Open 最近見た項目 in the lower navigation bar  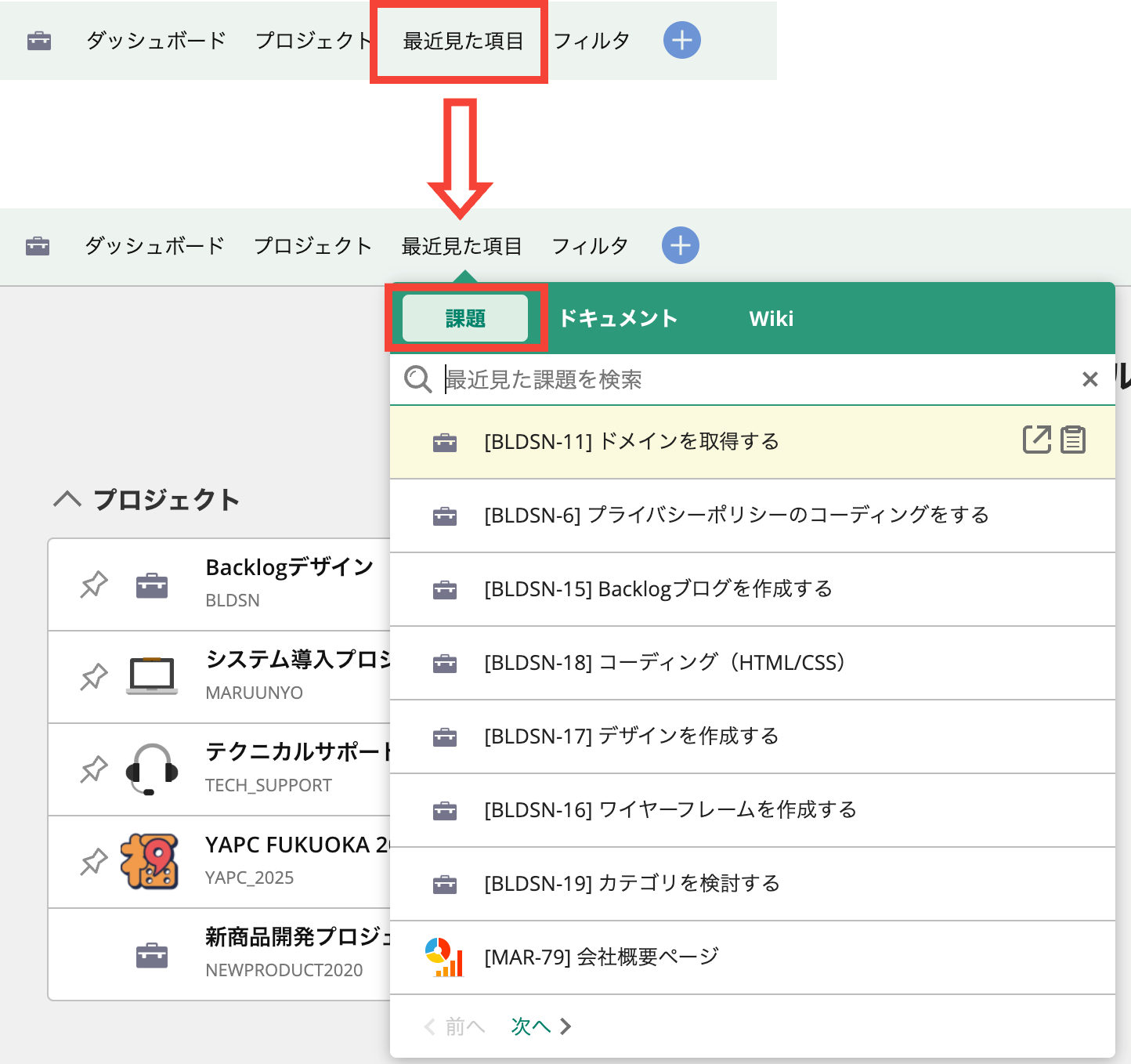pyautogui.click(x=461, y=246)
